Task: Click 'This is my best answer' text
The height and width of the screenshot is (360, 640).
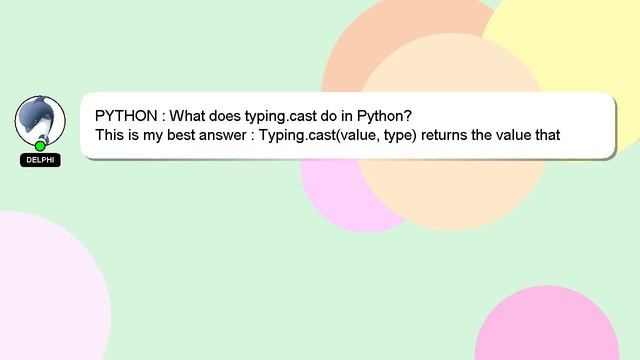Action: [x=171, y=135]
